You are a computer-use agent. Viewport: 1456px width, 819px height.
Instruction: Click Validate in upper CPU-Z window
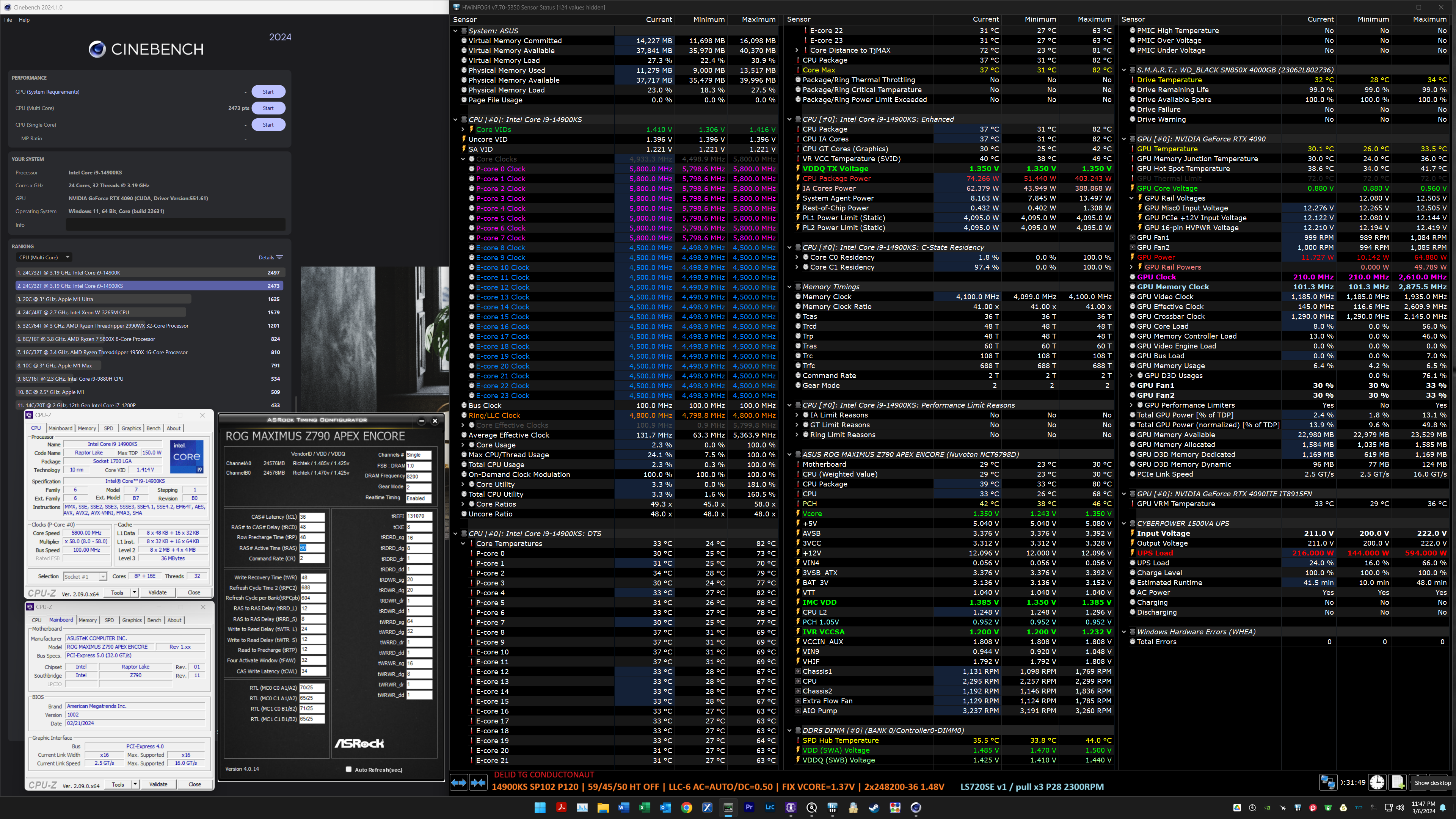[x=158, y=592]
